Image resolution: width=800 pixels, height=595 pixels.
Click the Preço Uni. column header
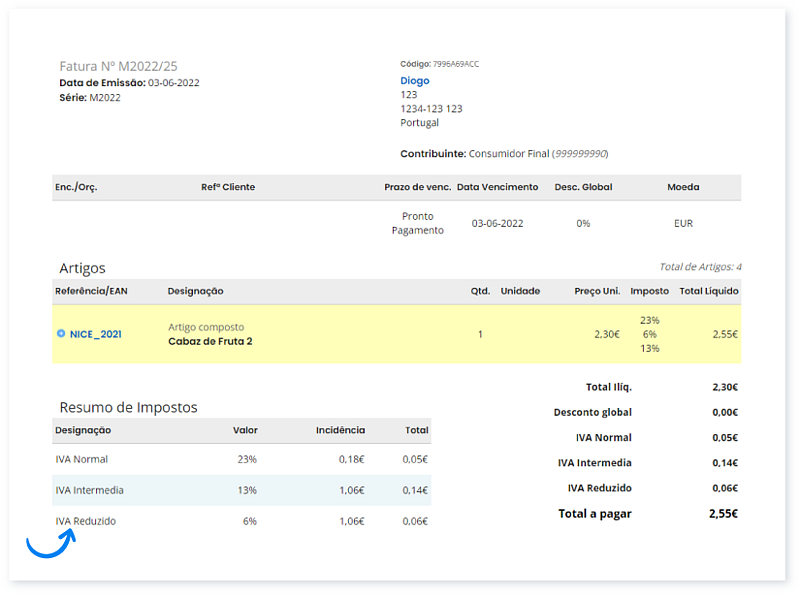(x=597, y=291)
